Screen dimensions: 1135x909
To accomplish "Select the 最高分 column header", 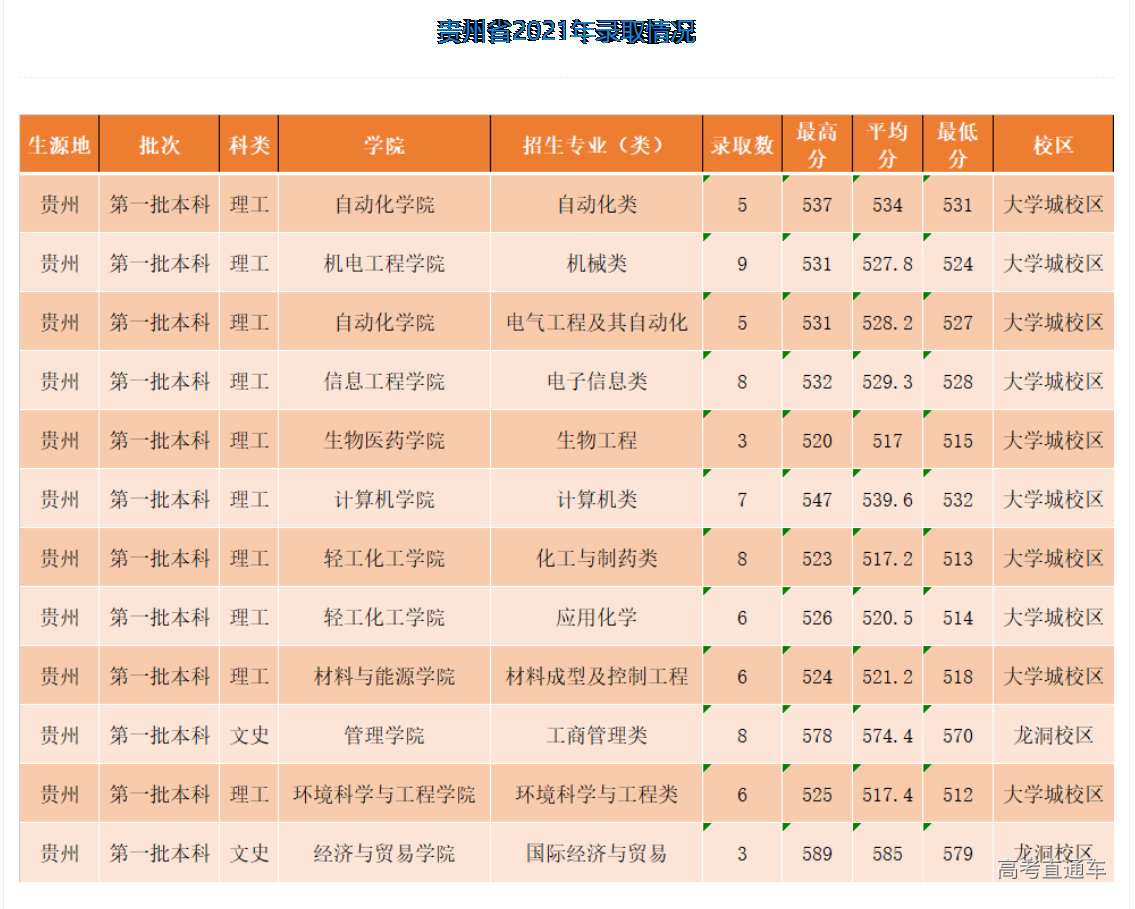I will 817,145.
